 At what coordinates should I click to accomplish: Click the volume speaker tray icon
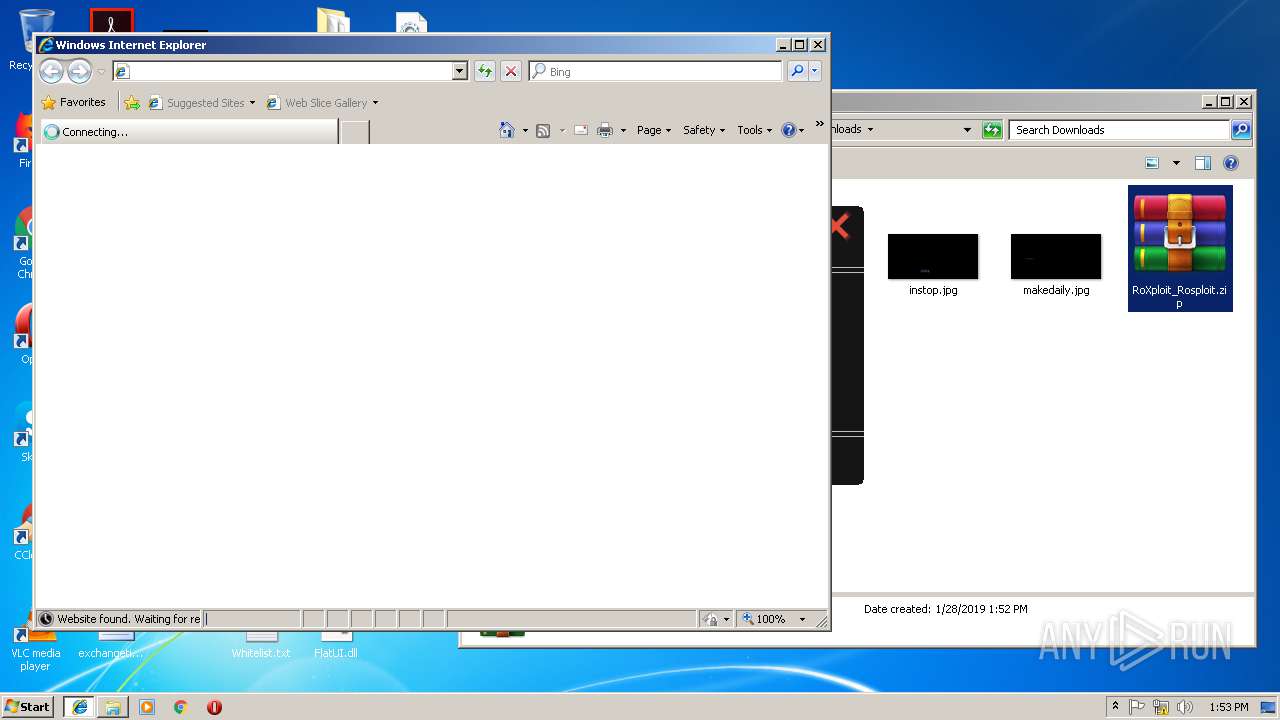click(x=1185, y=707)
